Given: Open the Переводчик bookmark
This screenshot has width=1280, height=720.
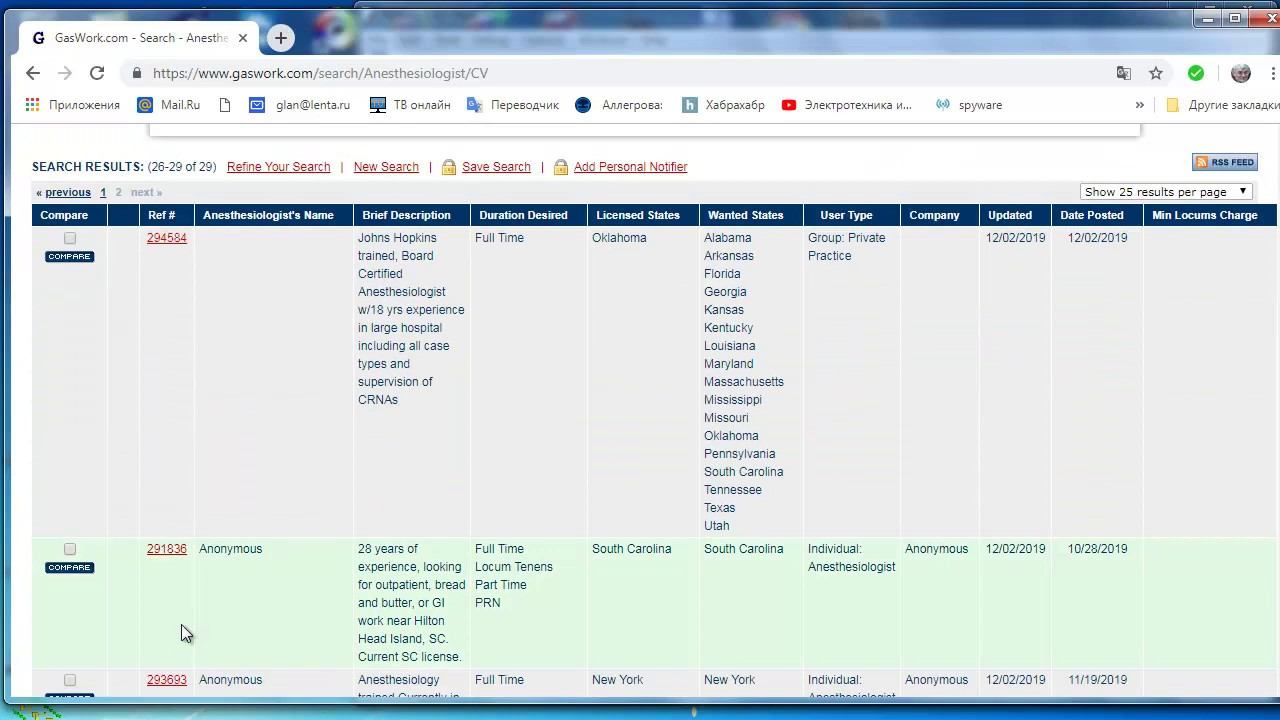Looking at the screenshot, I should (513, 105).
